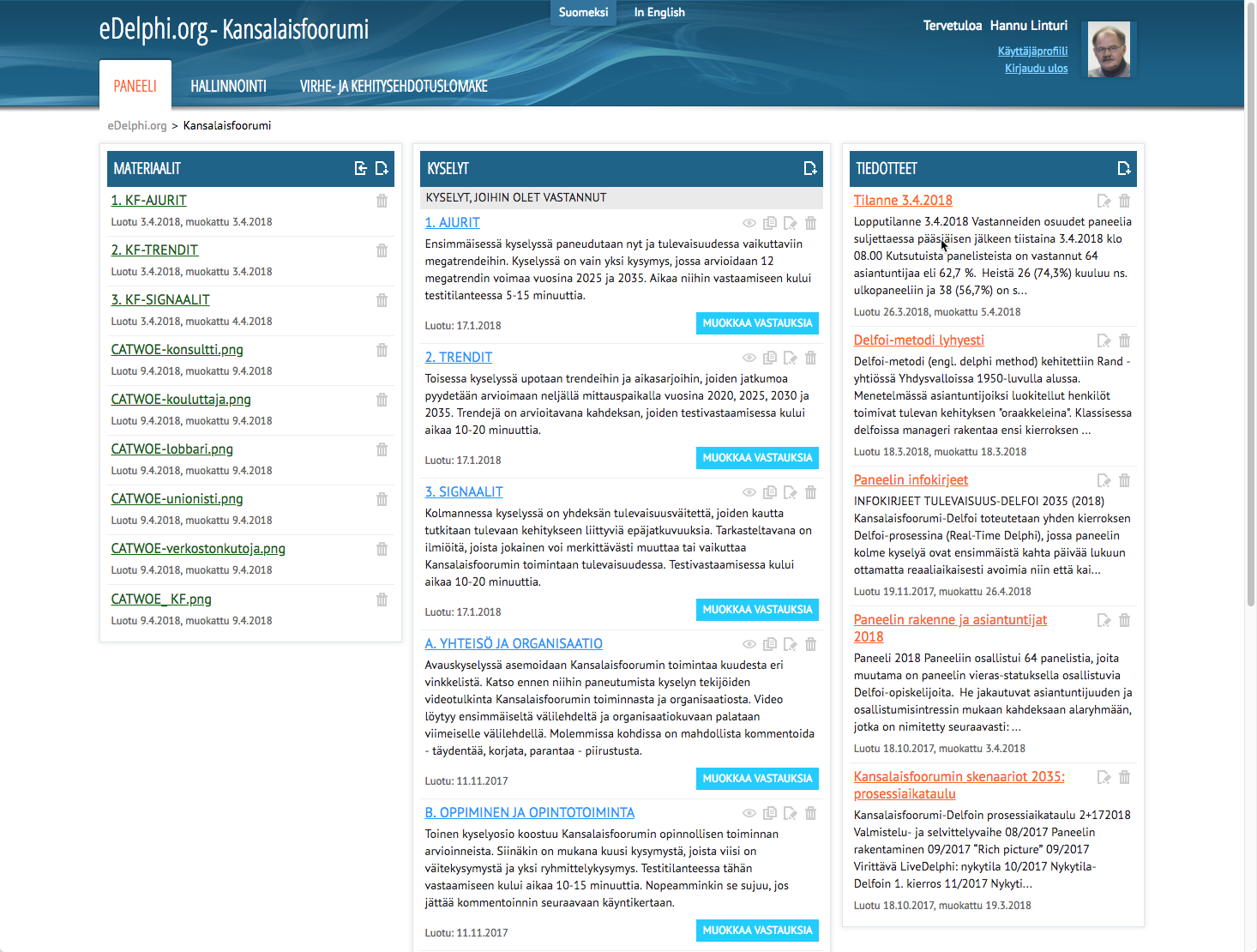The width and height of the screenshot is (1257, 952).
Task: Click import material icon in Materiaalit header
Action: pos(361,168)
